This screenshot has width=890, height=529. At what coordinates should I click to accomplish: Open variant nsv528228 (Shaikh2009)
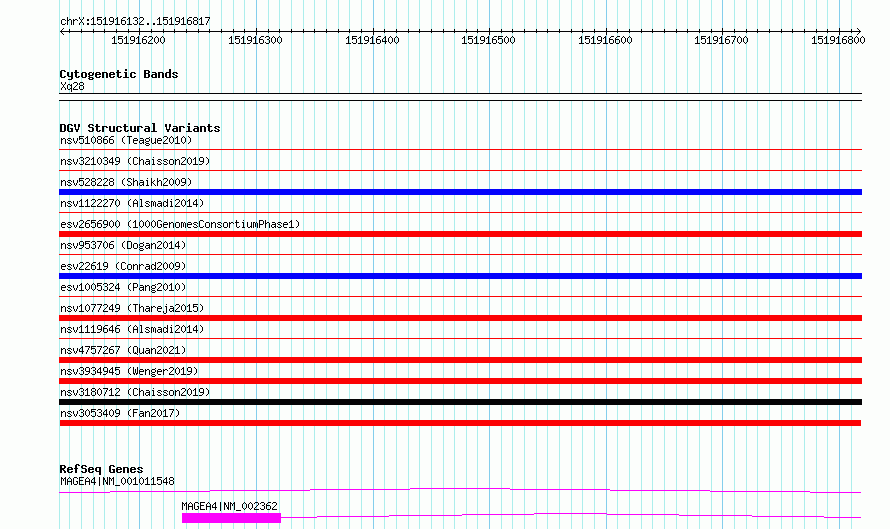click(126, 182)
